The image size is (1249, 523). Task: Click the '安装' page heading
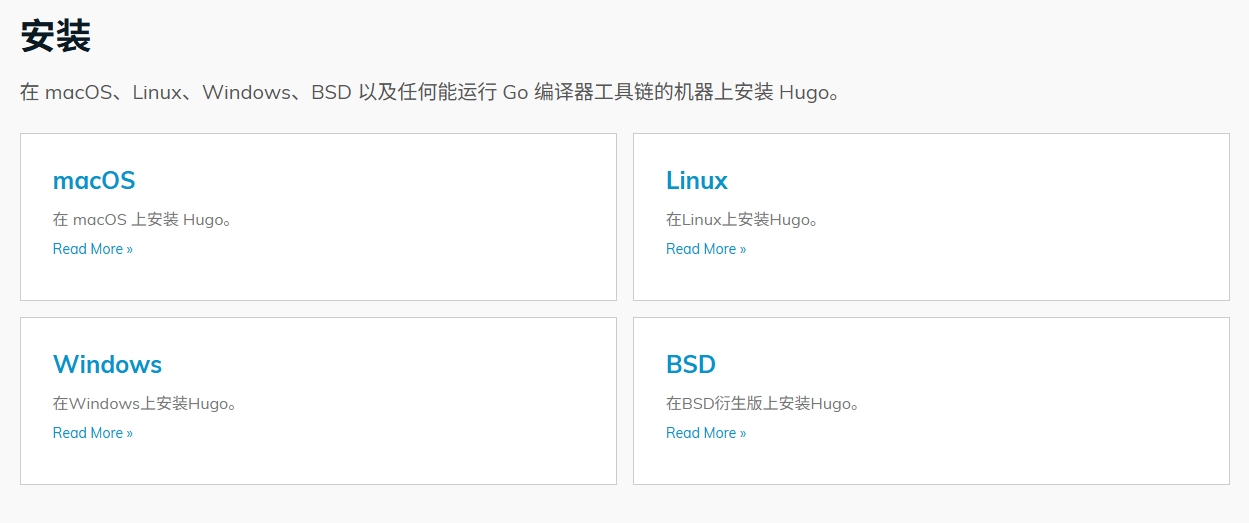pyautogui.click(x=56, y=37)
